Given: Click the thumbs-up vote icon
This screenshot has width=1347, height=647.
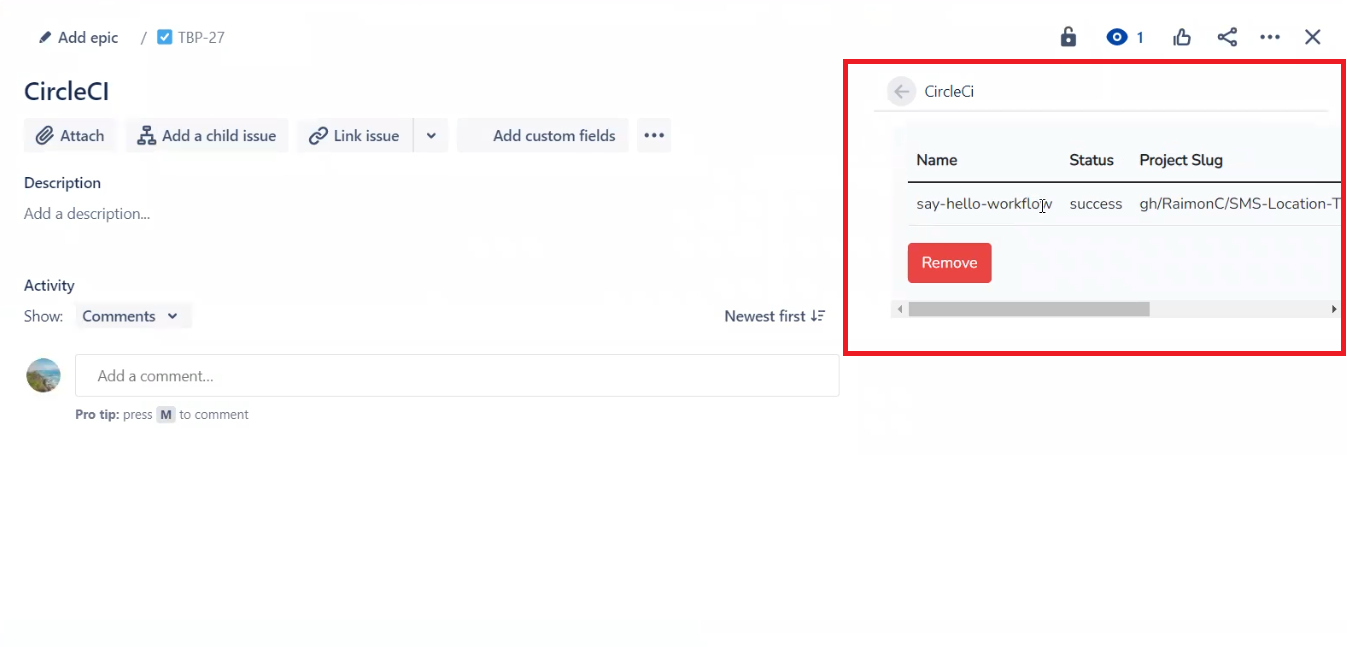Looking at the screenshot, I should pyautogui.click(x=1182, y=37).
